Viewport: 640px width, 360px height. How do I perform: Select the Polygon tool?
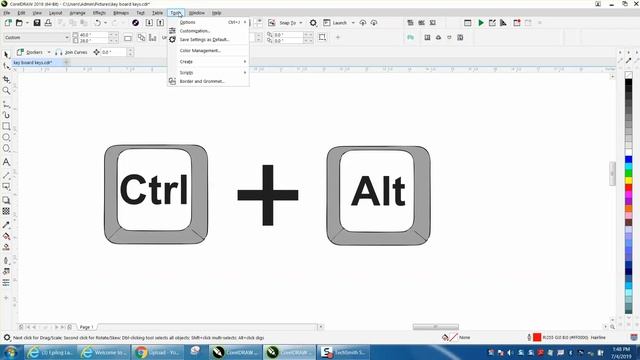[x=6, y=149]
